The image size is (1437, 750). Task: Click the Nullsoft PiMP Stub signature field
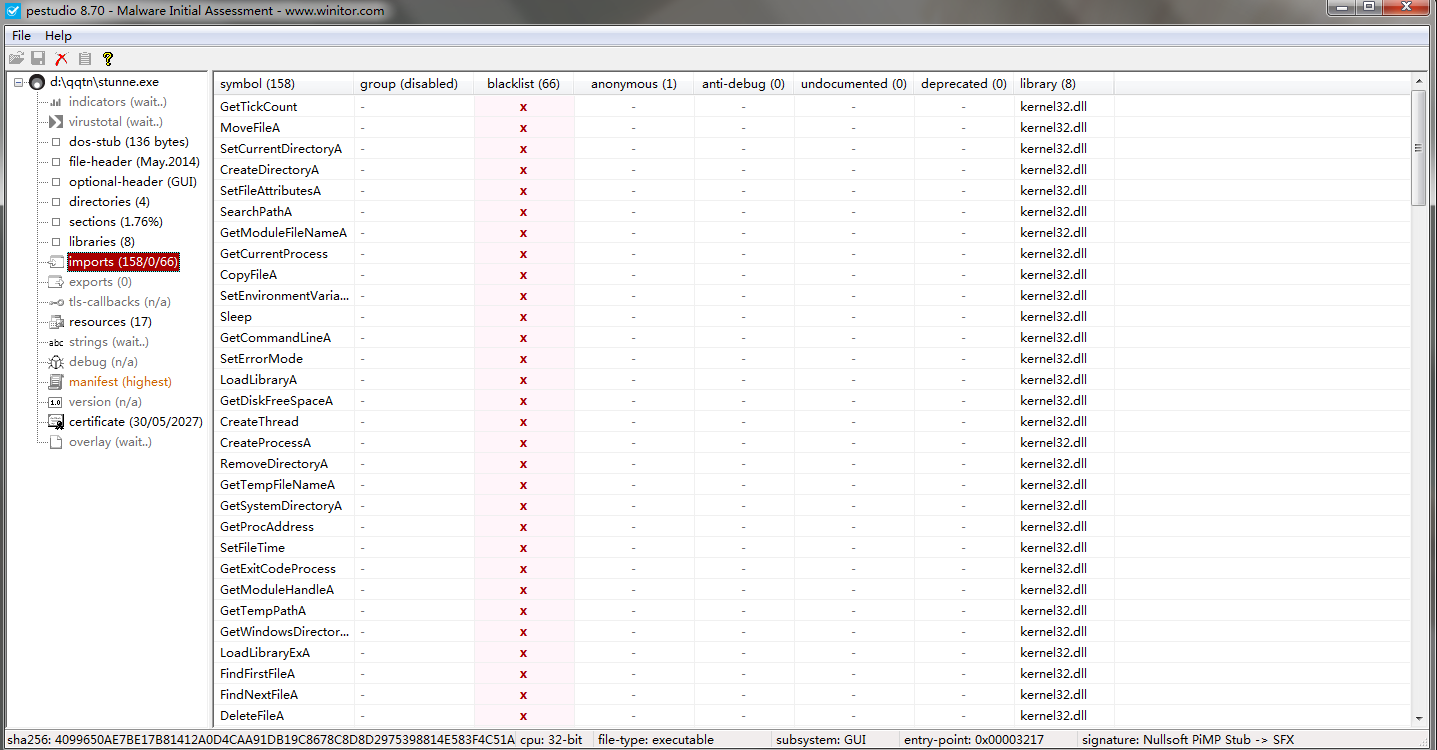click(1187, 740)
